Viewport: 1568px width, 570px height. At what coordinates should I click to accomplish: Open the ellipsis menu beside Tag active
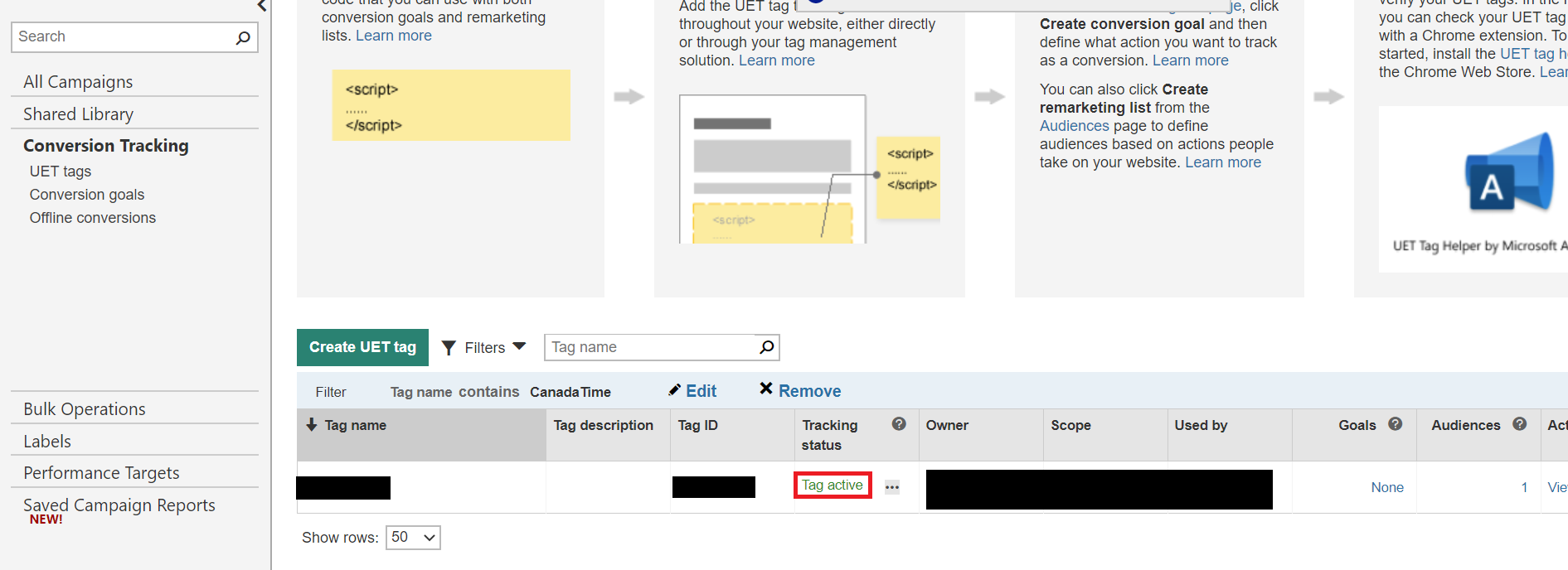pos(892,487)
